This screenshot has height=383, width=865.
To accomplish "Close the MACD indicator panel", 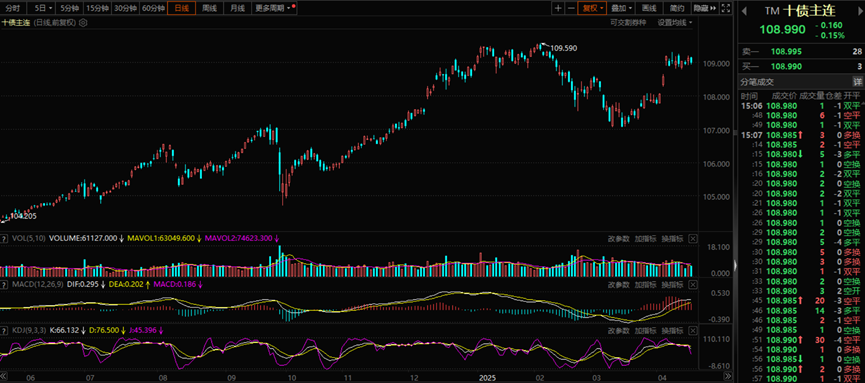I will pos(693,284).
